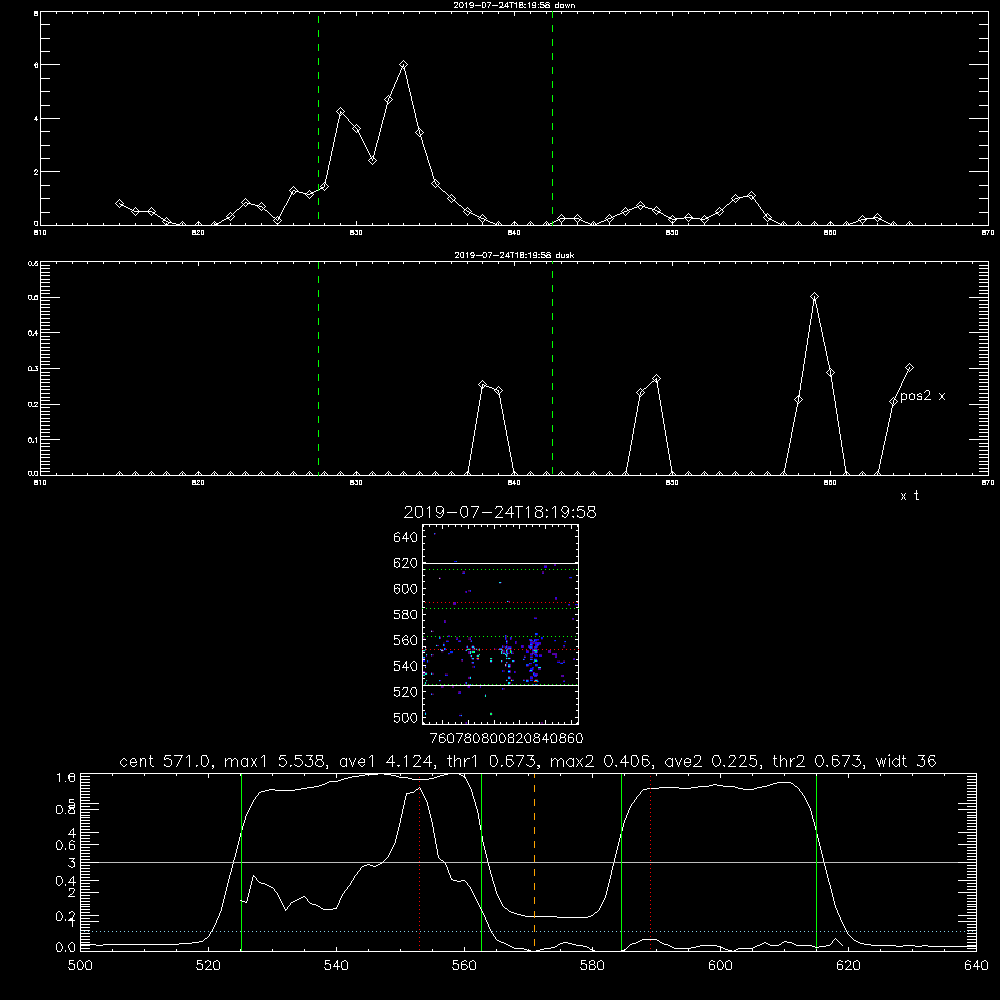Click the '760780800820840860' x-axis label of image panel
1000x1000 pixels.
pos(506,738)
